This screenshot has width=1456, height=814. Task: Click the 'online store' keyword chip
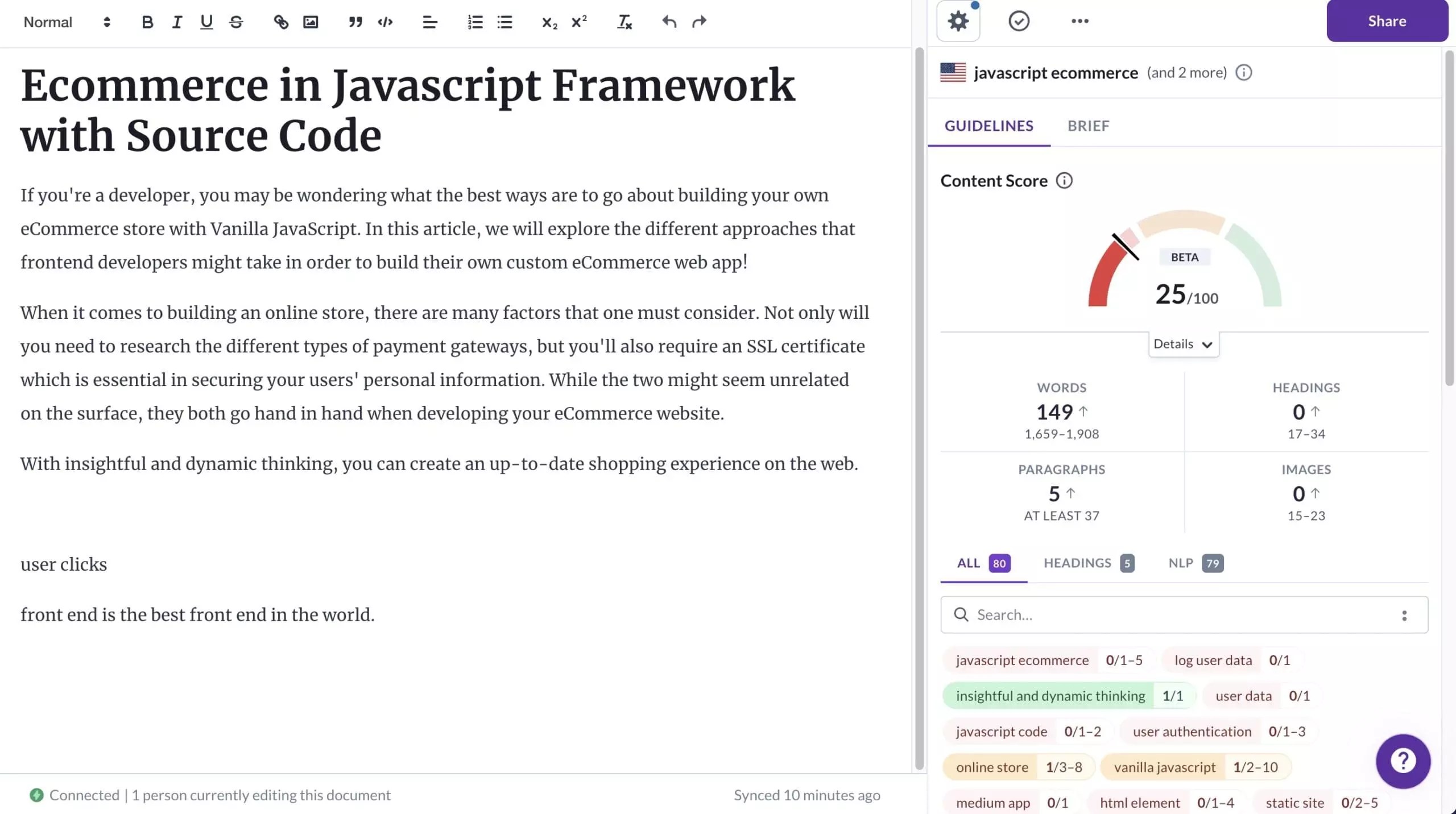991,767
